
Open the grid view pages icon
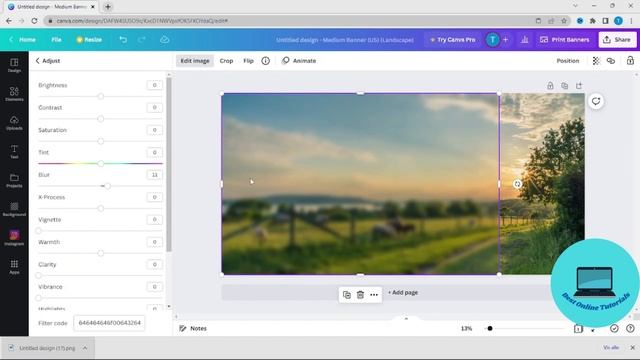click(578, 329)
